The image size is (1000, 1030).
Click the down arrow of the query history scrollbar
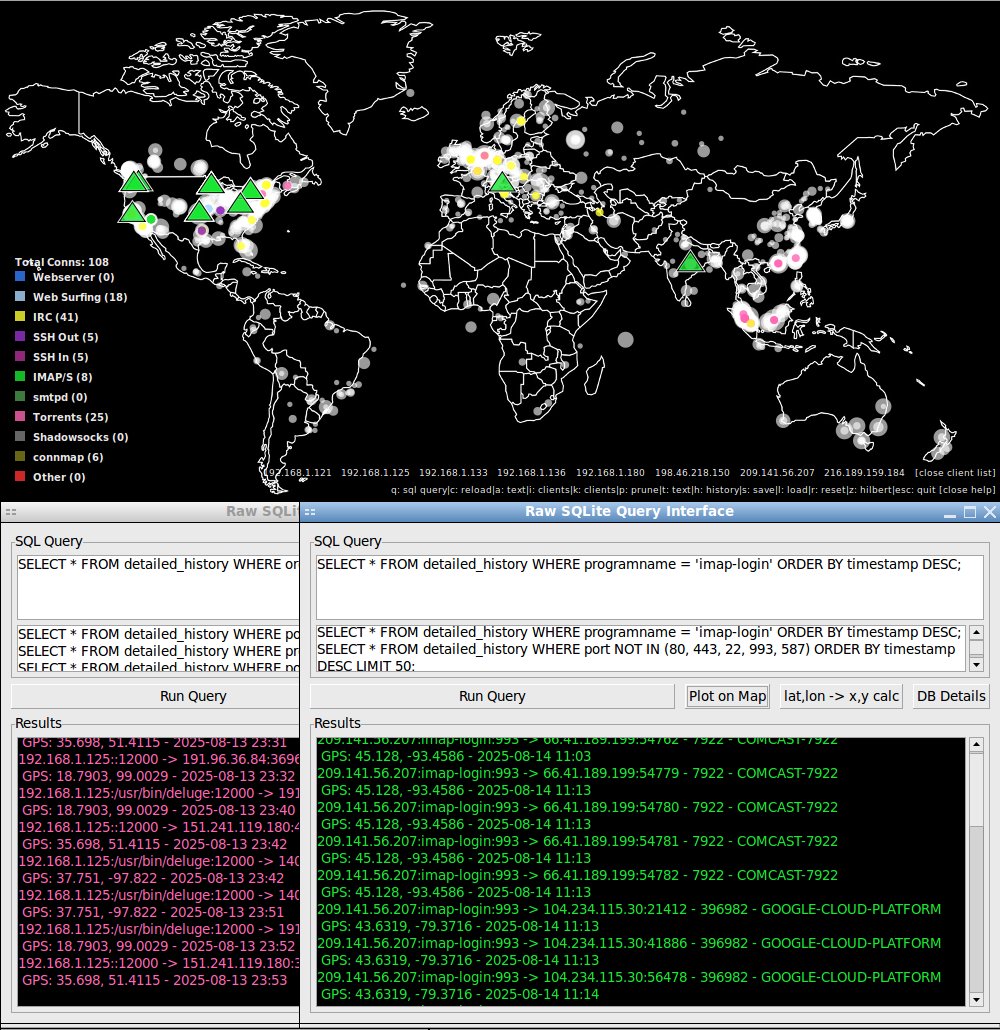pyautogui.click(x=976, y=665)
